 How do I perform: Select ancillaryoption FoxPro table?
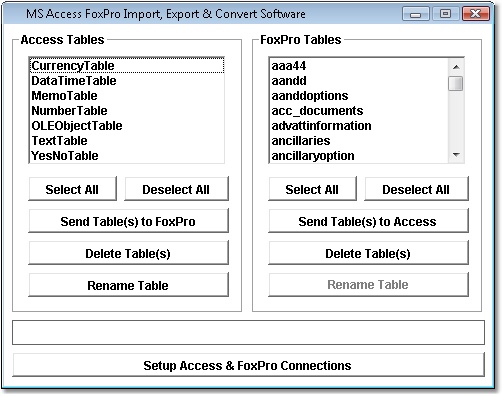[359, 156]
